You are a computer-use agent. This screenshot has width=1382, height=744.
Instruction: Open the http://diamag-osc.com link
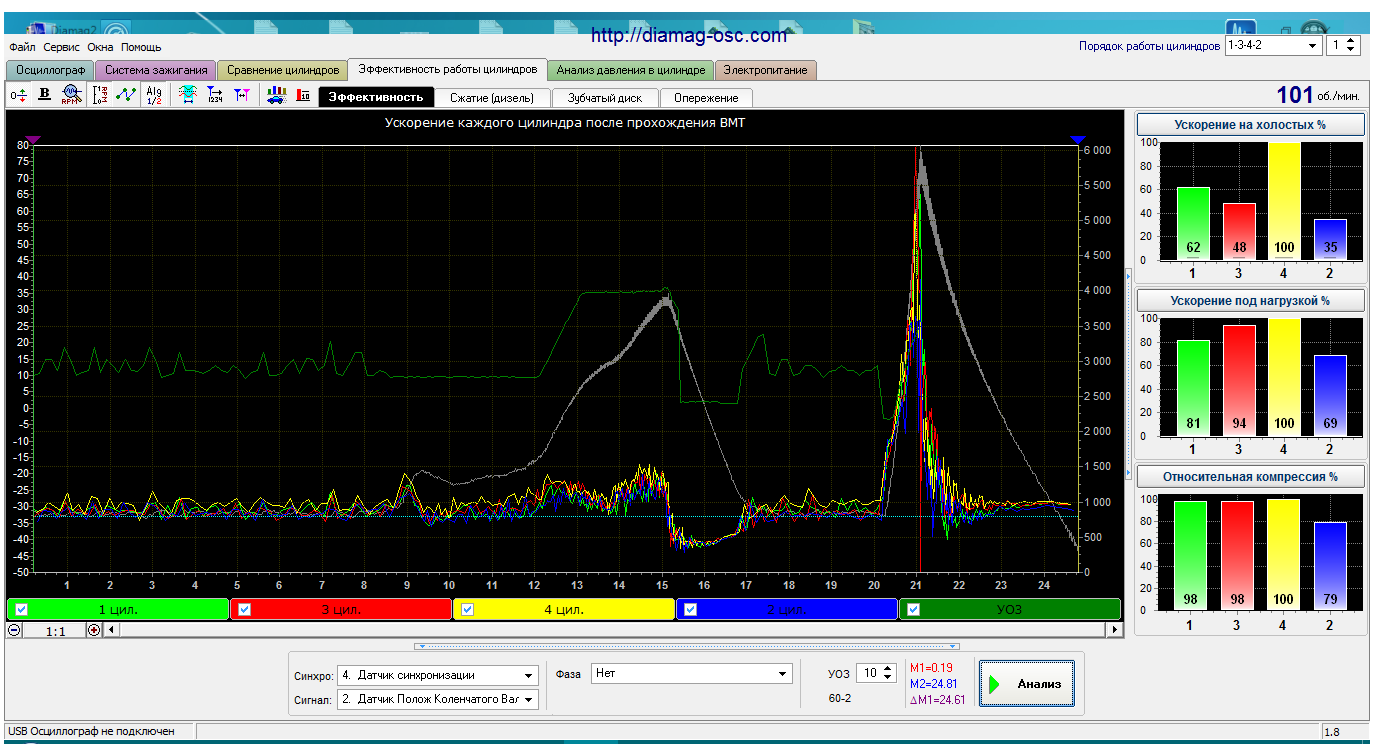[x=689, y=35]
